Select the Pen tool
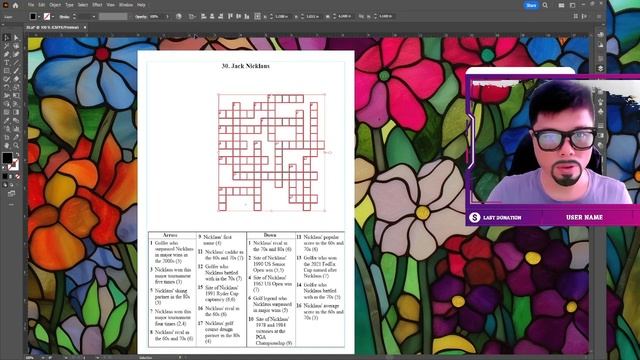Image resolution: width=640 pixels, height=360 pixels. pyautogui.click(x=7, y=54)
